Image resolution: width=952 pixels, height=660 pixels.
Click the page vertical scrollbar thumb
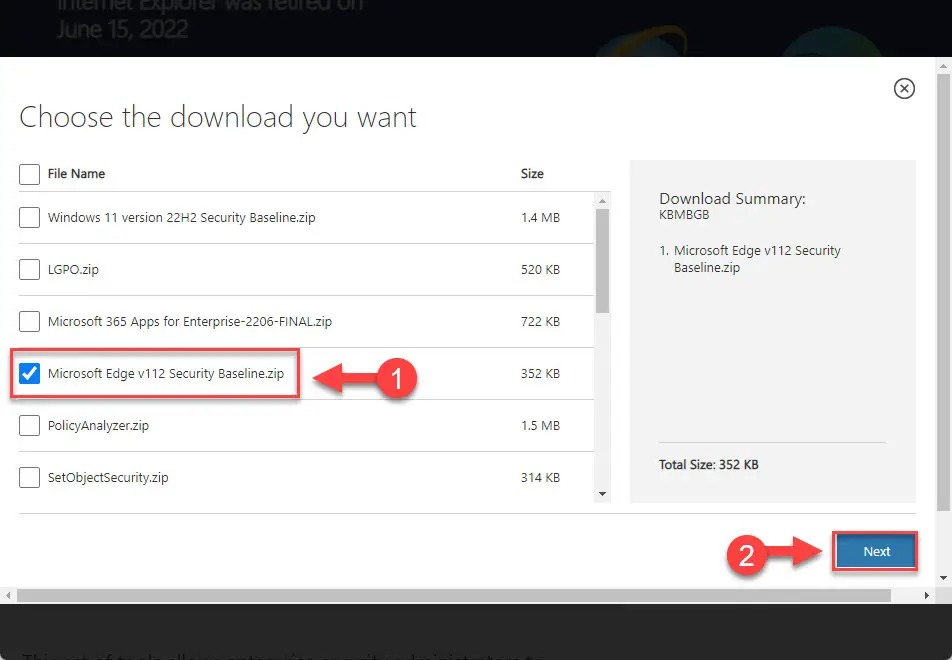click(943, 292)
